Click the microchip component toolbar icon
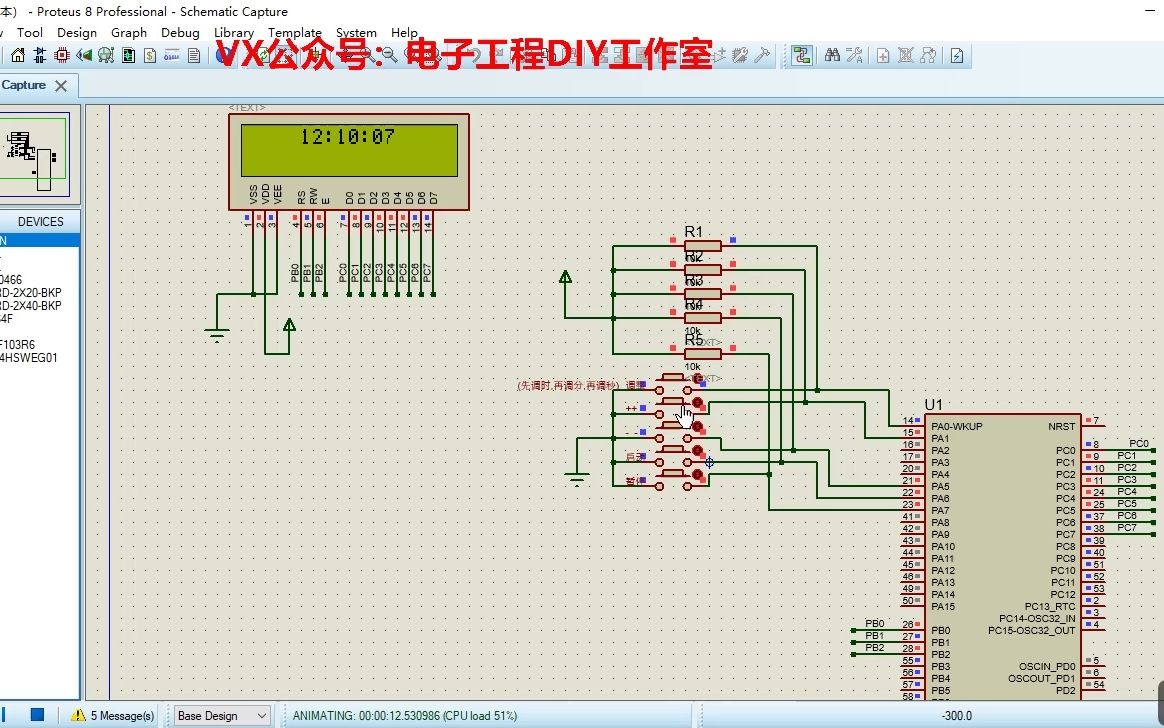The height and width of the screenshot is (728, 1164). (x=60, y=55)
